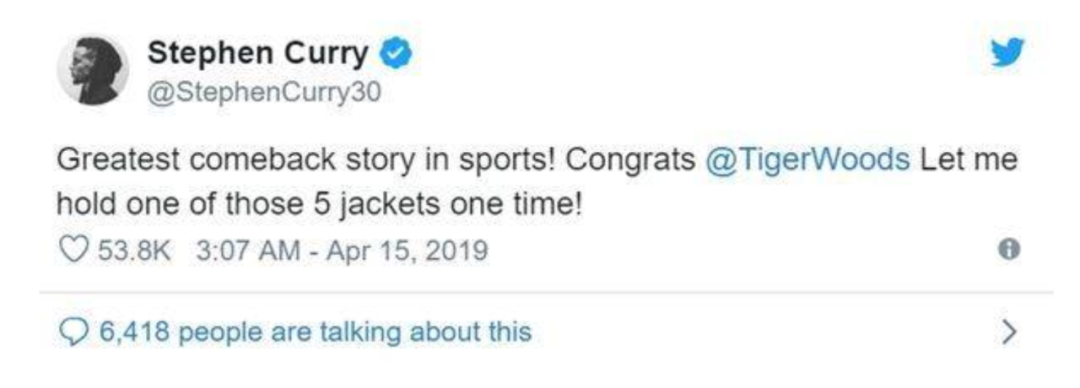Click the speech bubble reply icon

click(73, 334)
